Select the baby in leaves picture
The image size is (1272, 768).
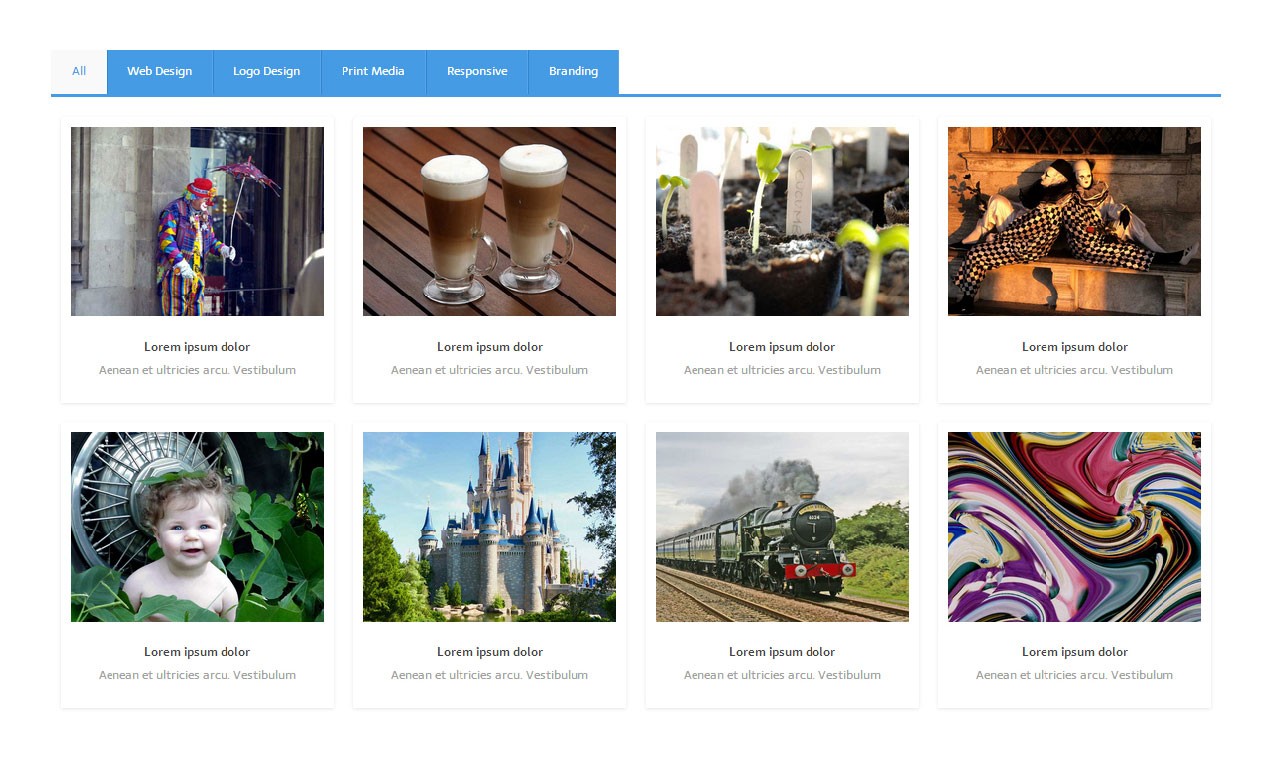tap(197, 526)
